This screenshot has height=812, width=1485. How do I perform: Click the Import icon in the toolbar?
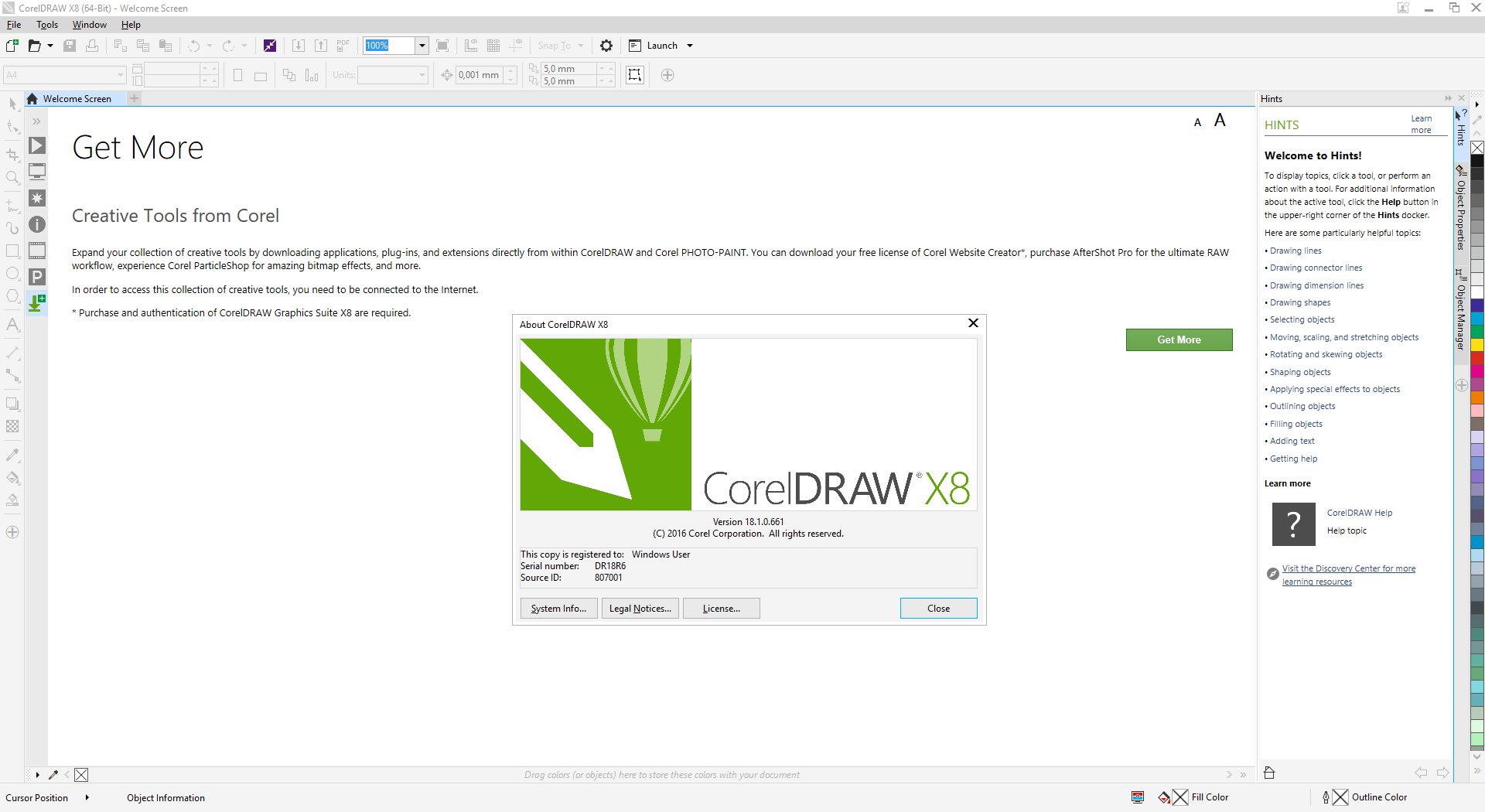click(299, 46)
